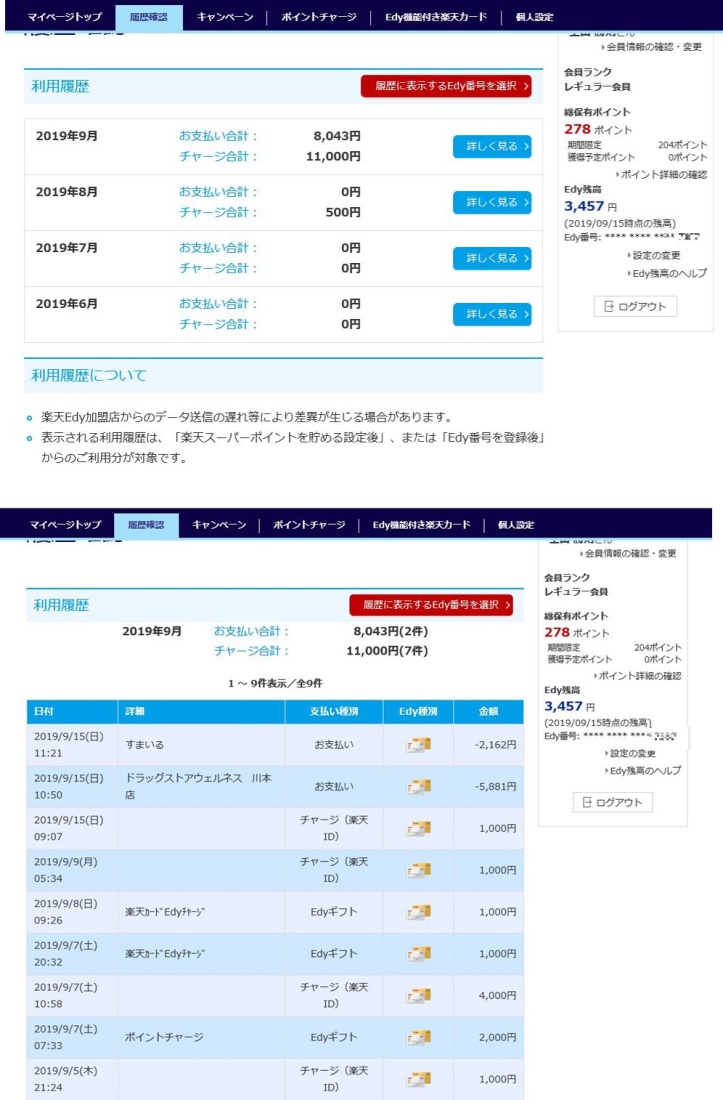Viewport: 723px width, 1100px height.
Task: Click ポイント詳細の確認 link on the September detail page
Action: [637, 676]
